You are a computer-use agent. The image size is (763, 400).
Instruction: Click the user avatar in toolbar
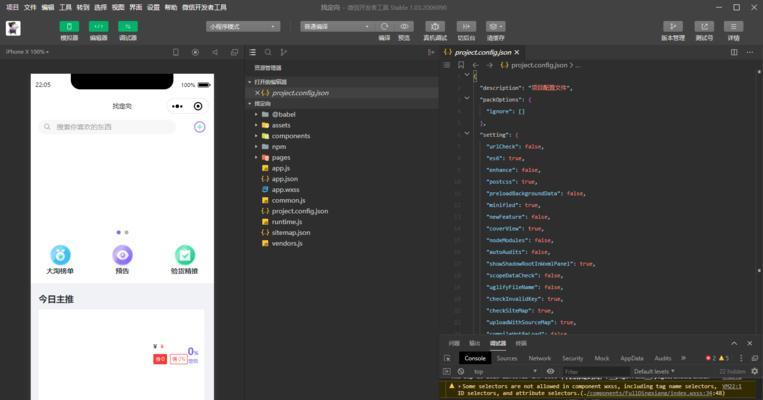(x=13, y=28)
